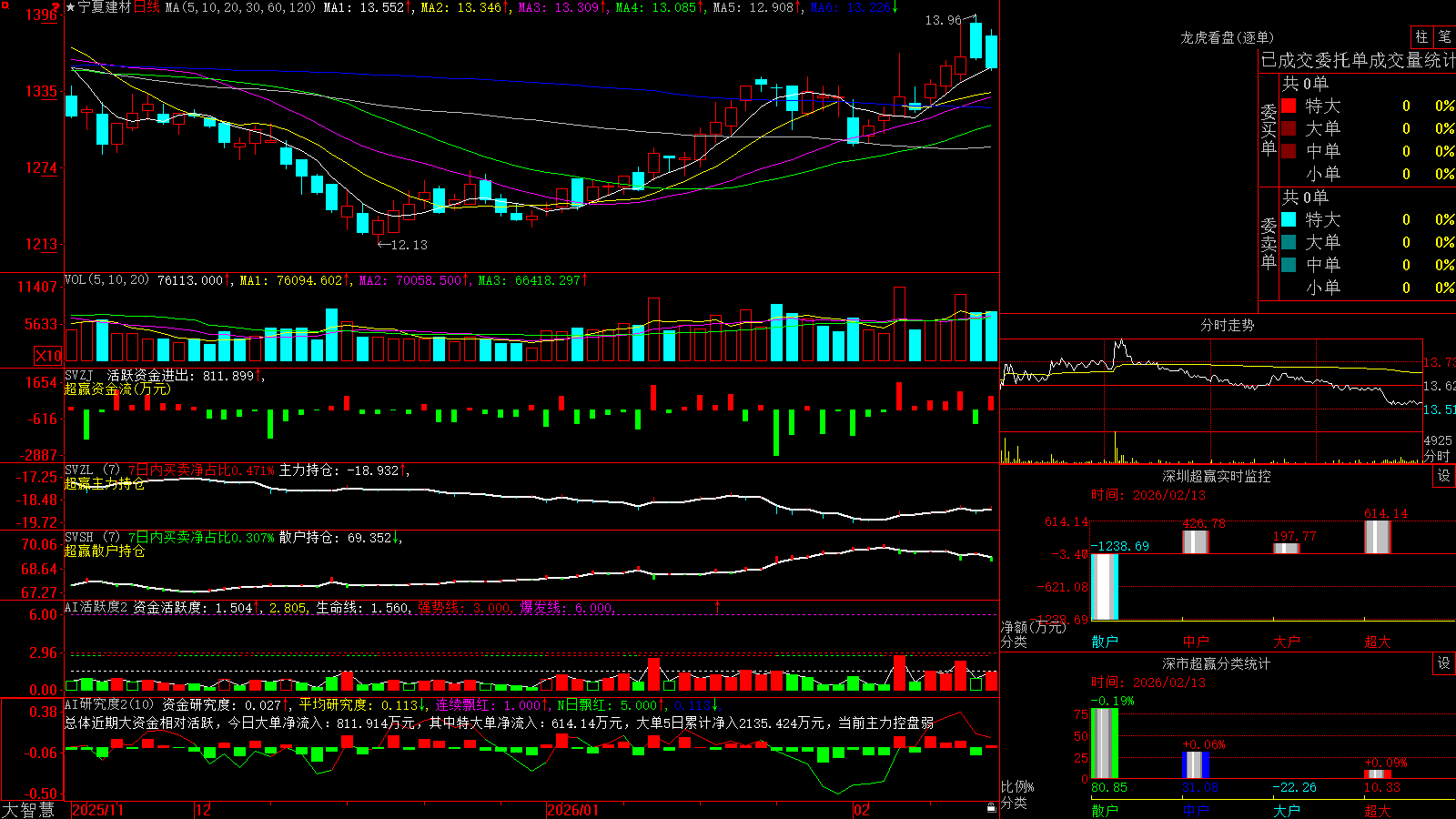Click the 委买单 特大 row label
1456x819 pixels.
(x=1322, y=106)
